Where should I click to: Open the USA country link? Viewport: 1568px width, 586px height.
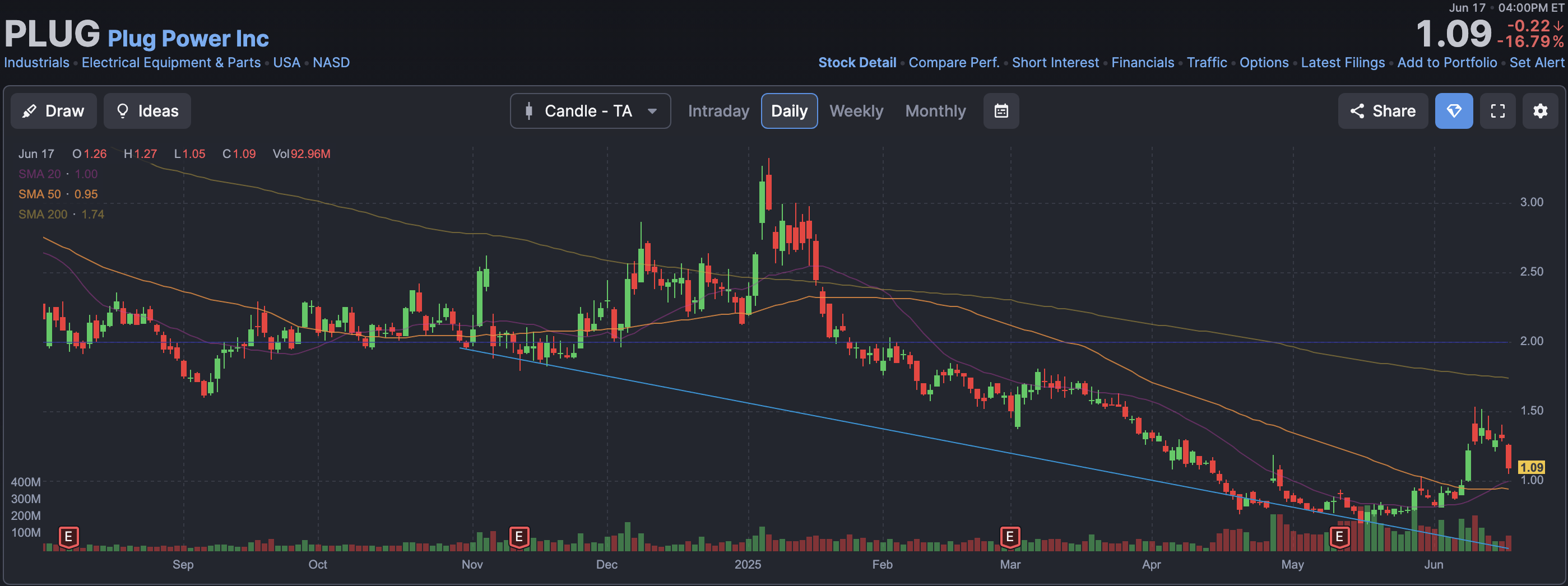287,63
